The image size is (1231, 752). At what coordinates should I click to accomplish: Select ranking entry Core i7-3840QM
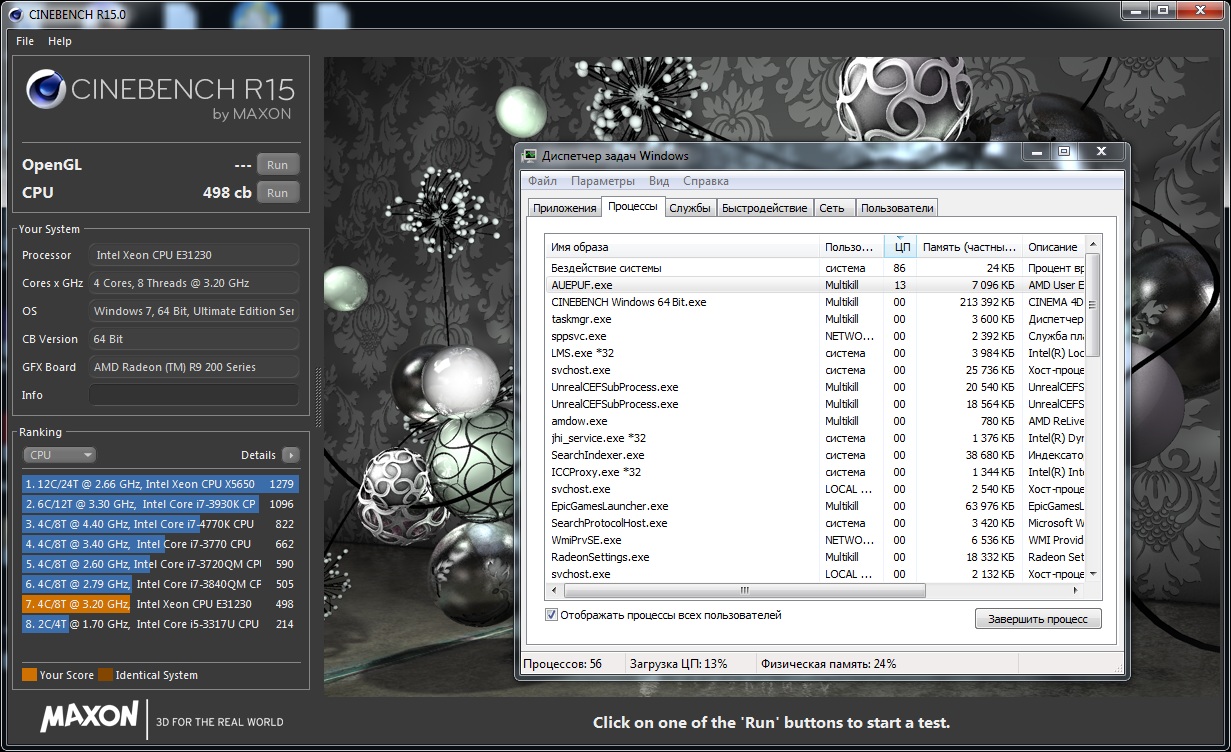coord(160,584)
